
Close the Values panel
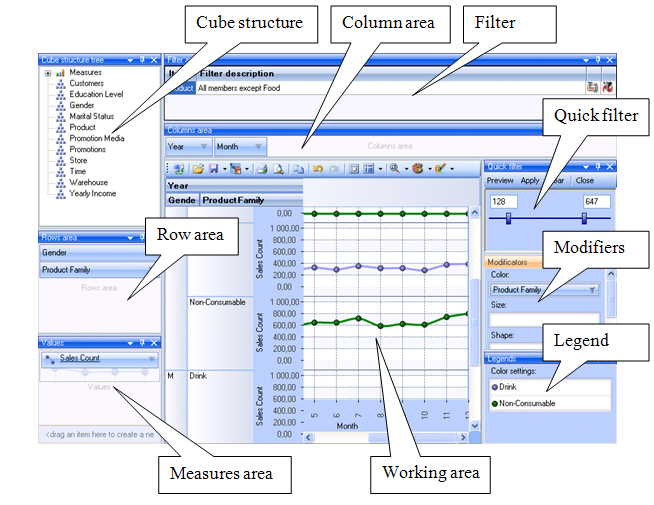(154, 343)
